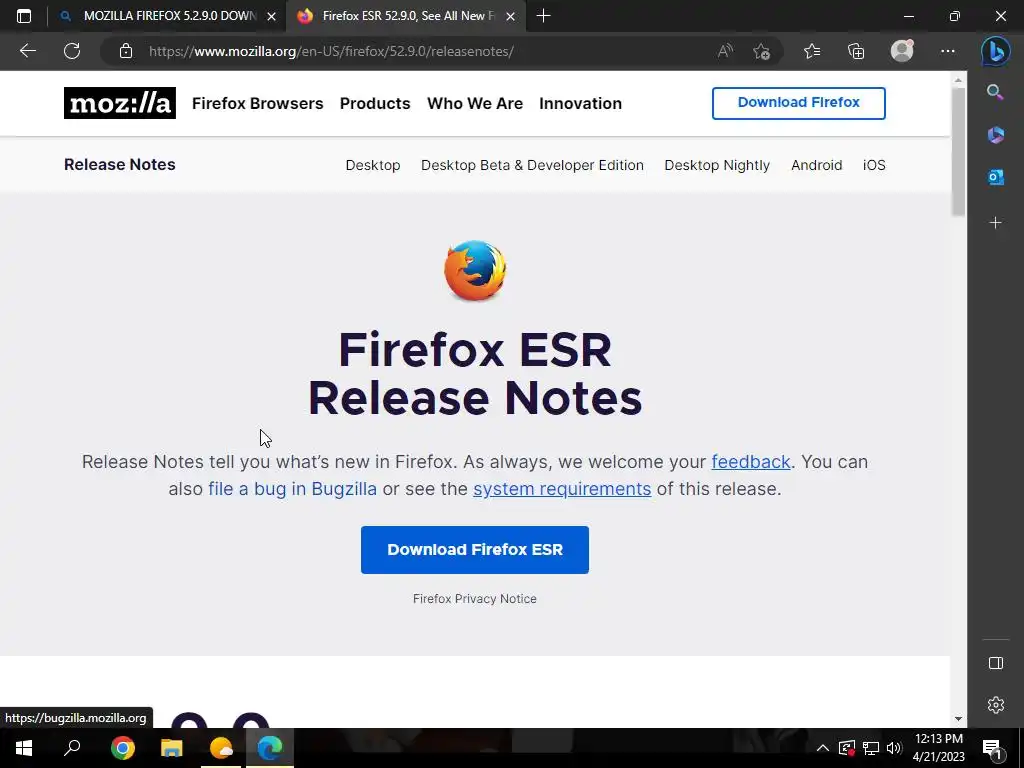Click the page vertical scrollbar thumb
Screen dimensions: 1024x768
coord(958,152)
